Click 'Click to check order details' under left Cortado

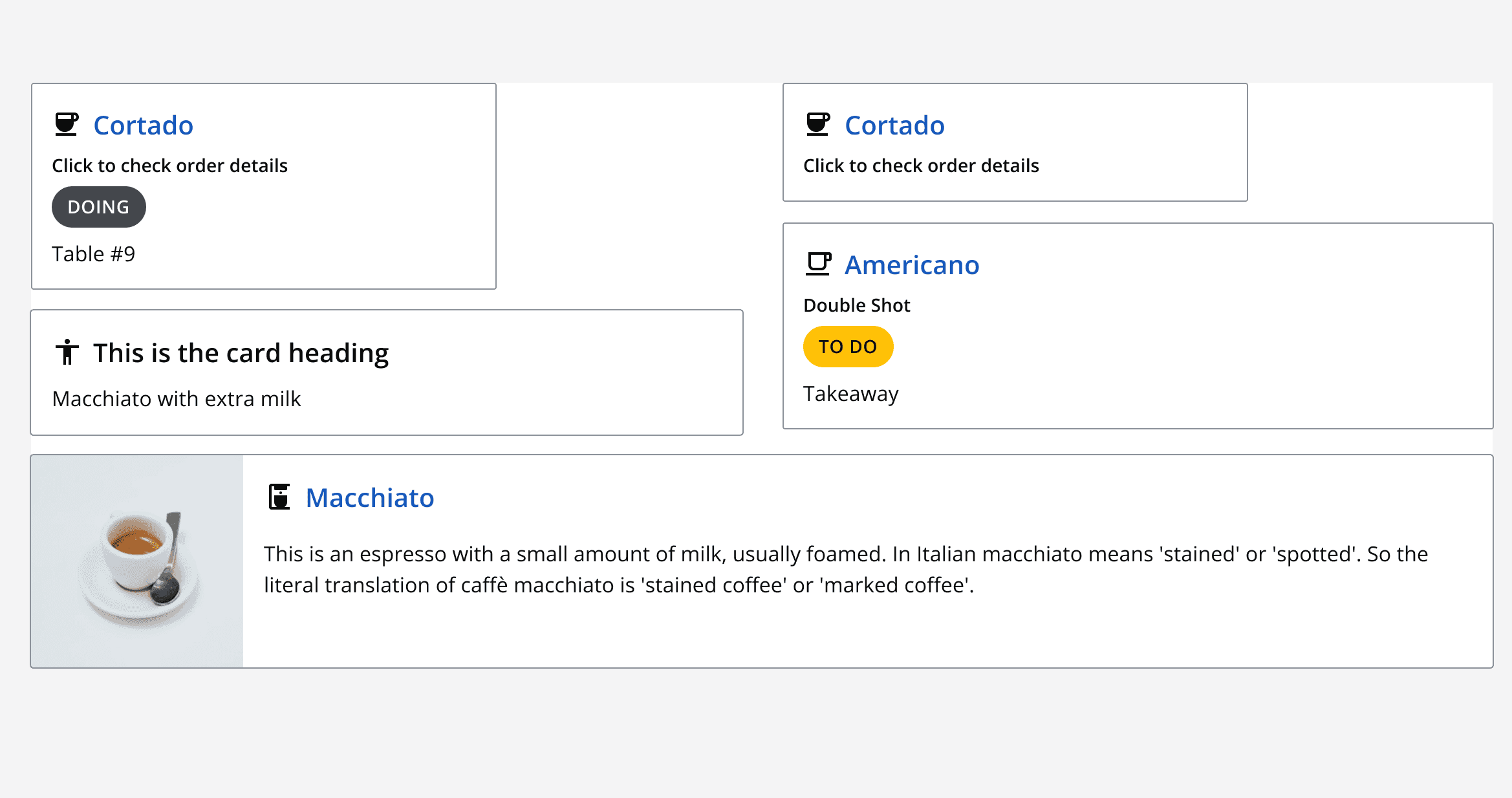point(169,166)
